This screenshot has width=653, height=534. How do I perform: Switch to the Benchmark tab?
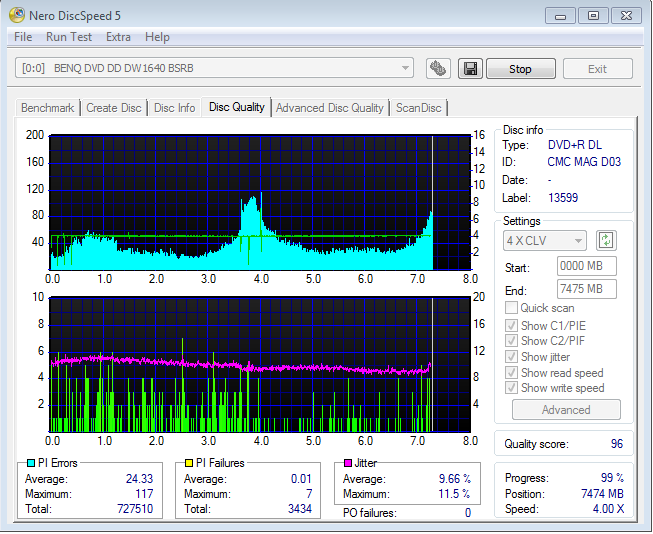click(47, 108)
